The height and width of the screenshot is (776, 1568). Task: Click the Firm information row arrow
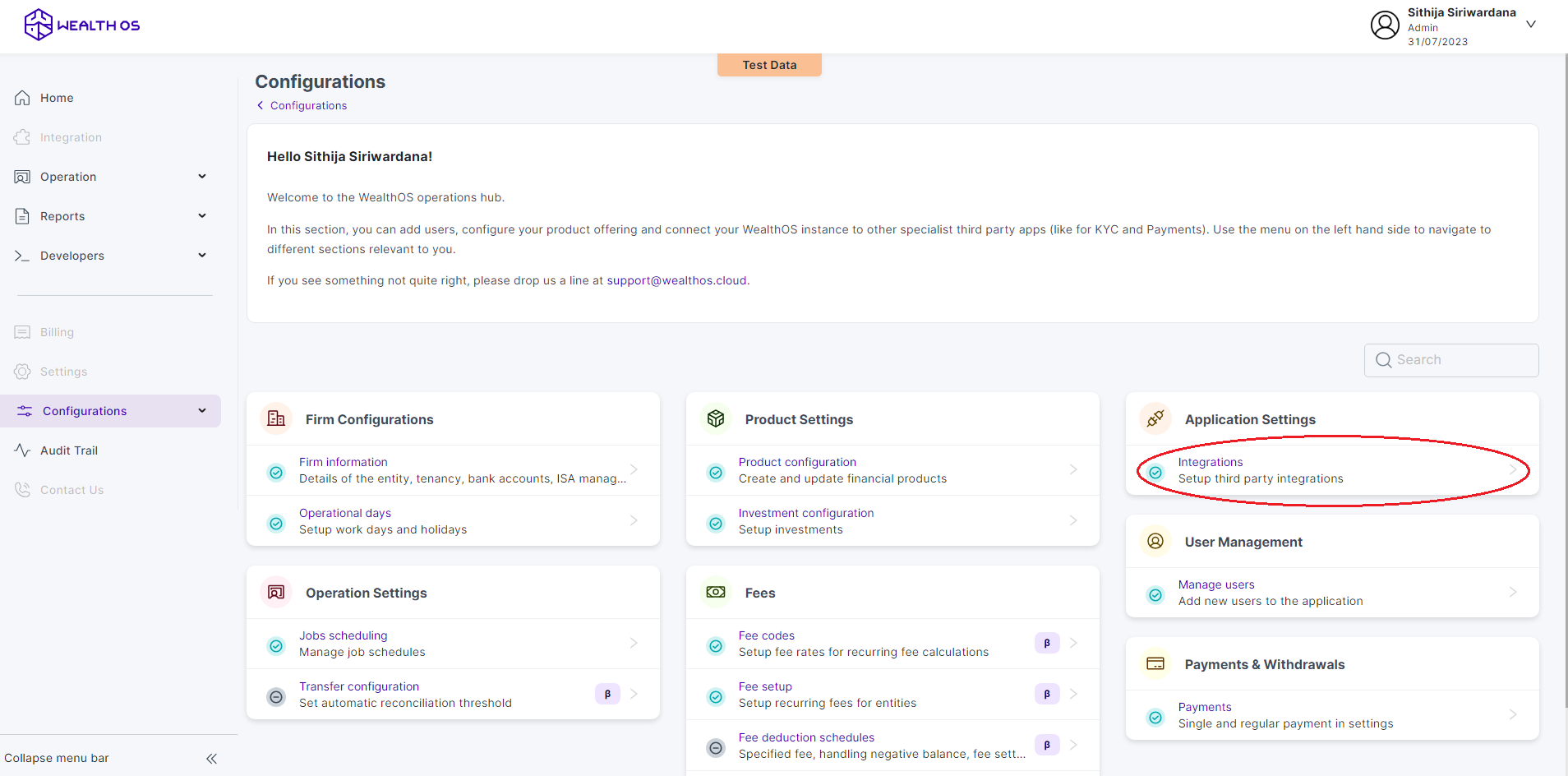coord(634,469)
